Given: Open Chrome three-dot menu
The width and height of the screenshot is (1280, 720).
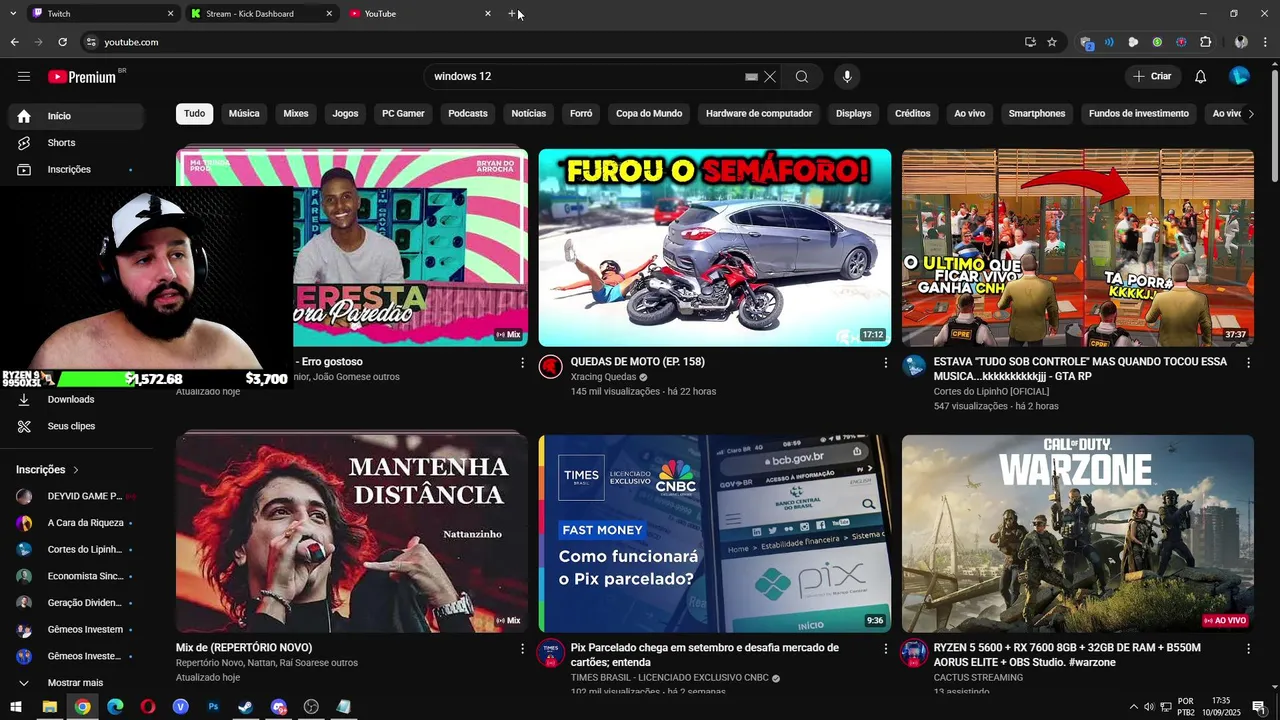Looking at the screenshot, I should point(1266,42).
